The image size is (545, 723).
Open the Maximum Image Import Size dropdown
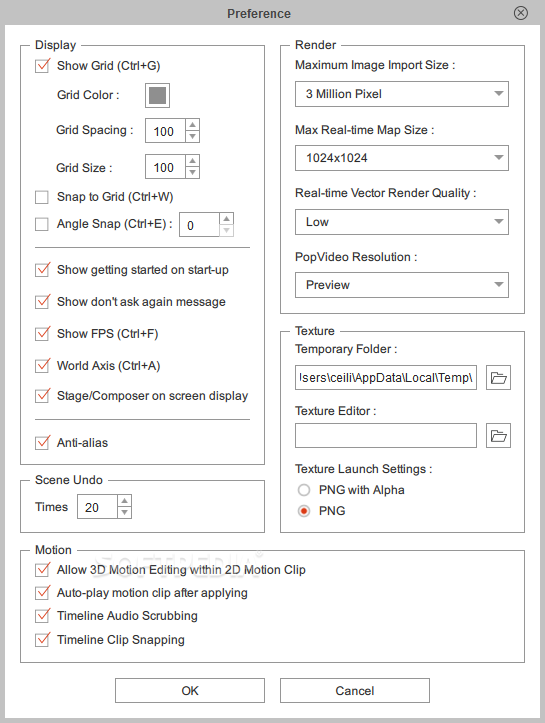coord(402,94)
